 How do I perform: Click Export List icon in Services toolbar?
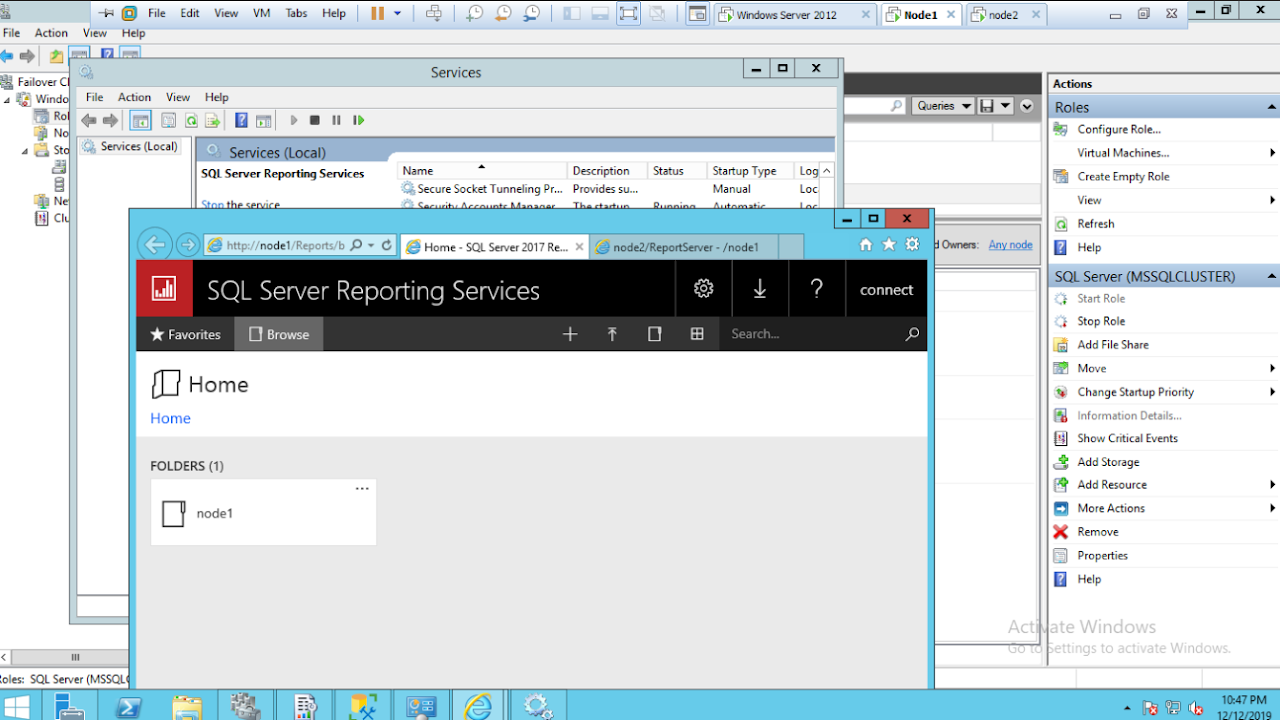[x=212, y=120]
